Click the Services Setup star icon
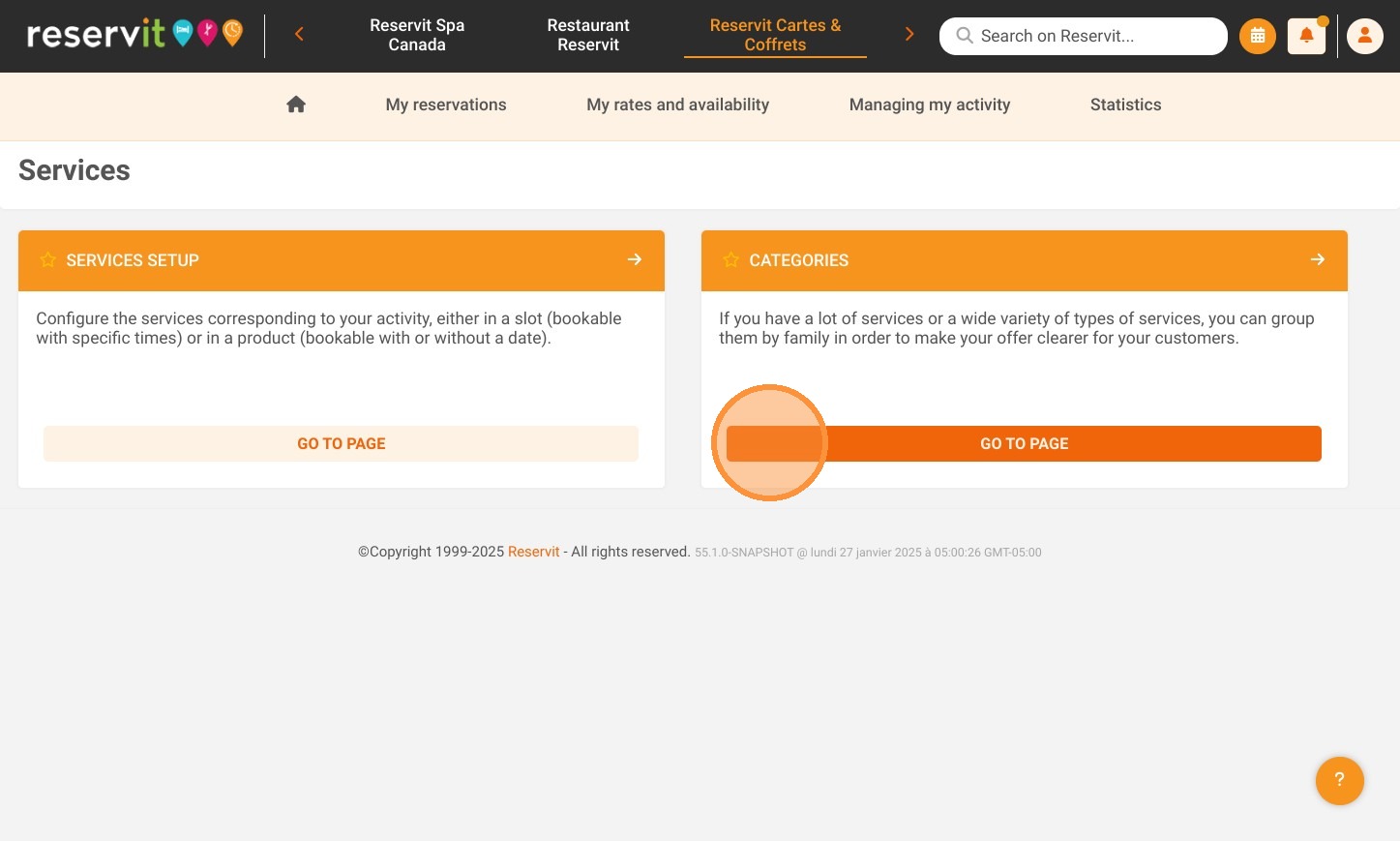Screen dimensions: 1400x841 [x=47, y=259]
